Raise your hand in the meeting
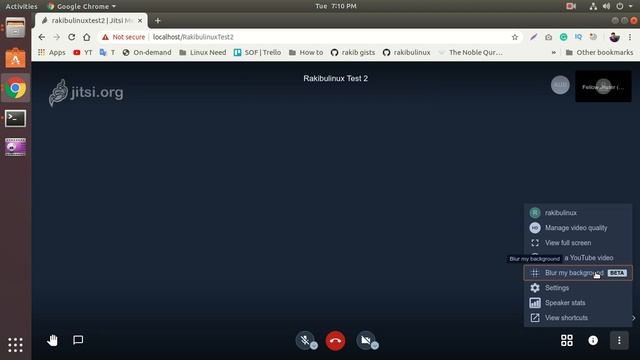Viewport: 640px width, 360px height. pos(52,340)
